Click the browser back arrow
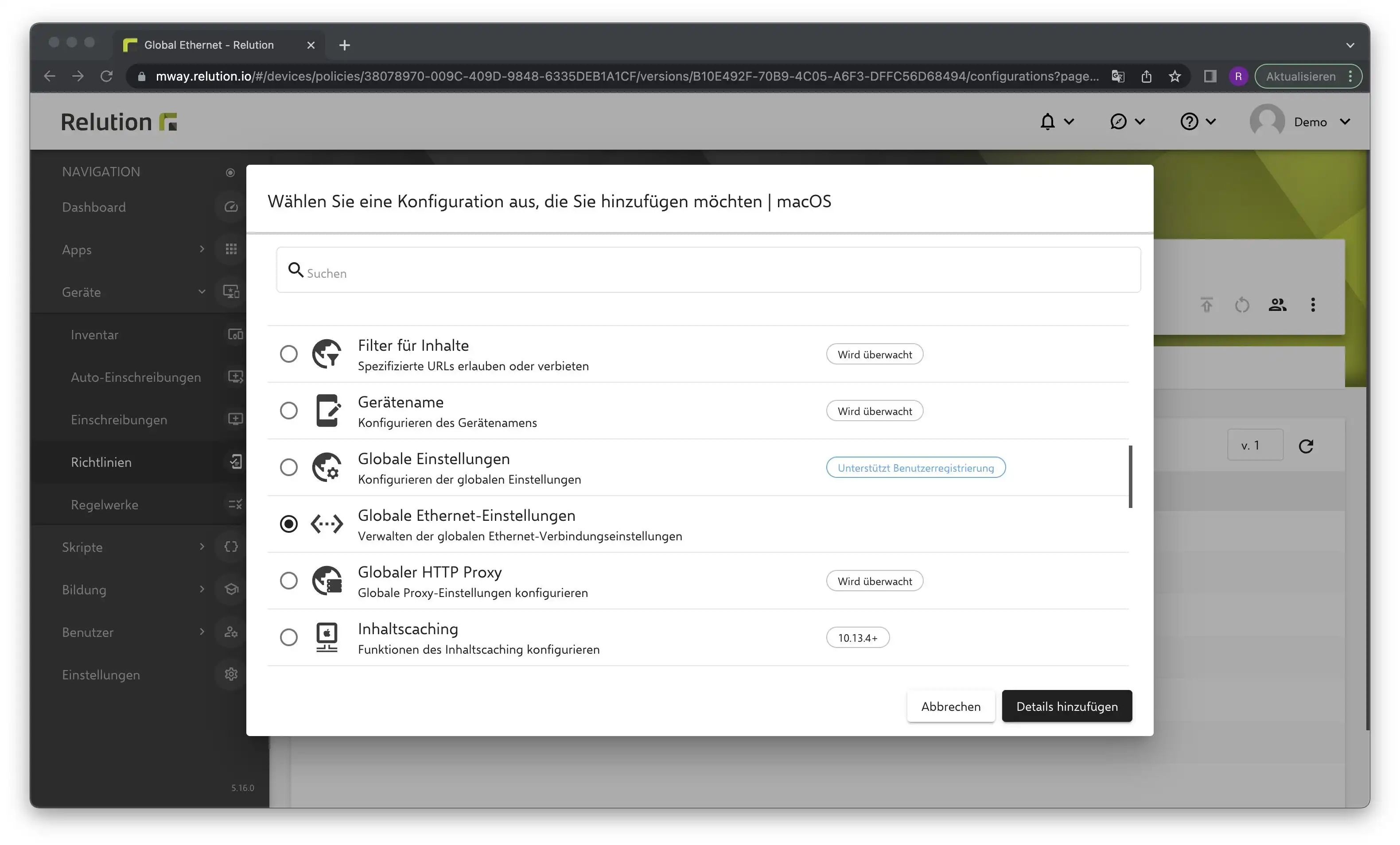The height and width of the screenshot is (845, 1400). (x=50, y=76)
